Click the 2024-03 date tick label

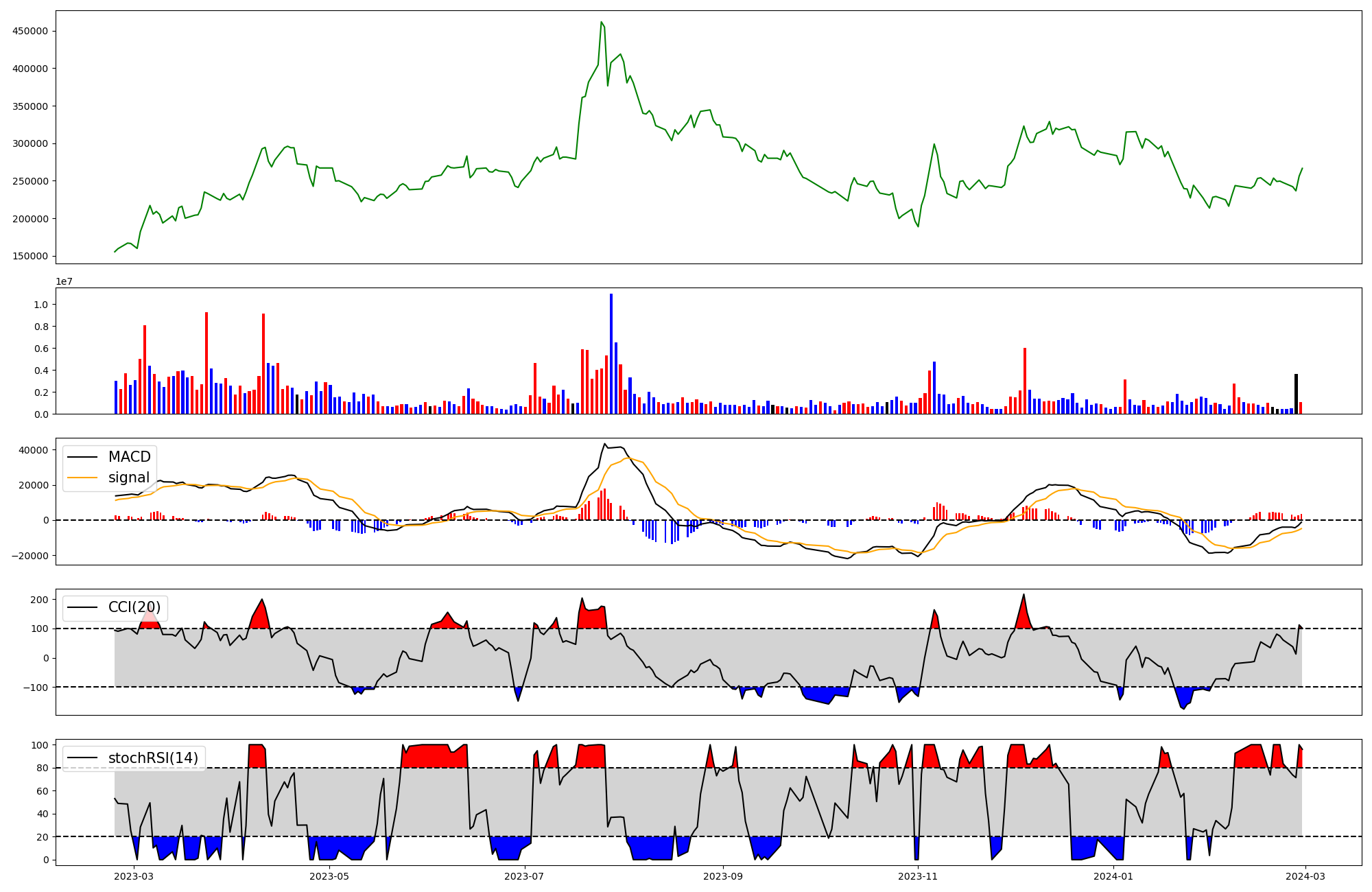pyautogui.click(x=1305, y=876)
